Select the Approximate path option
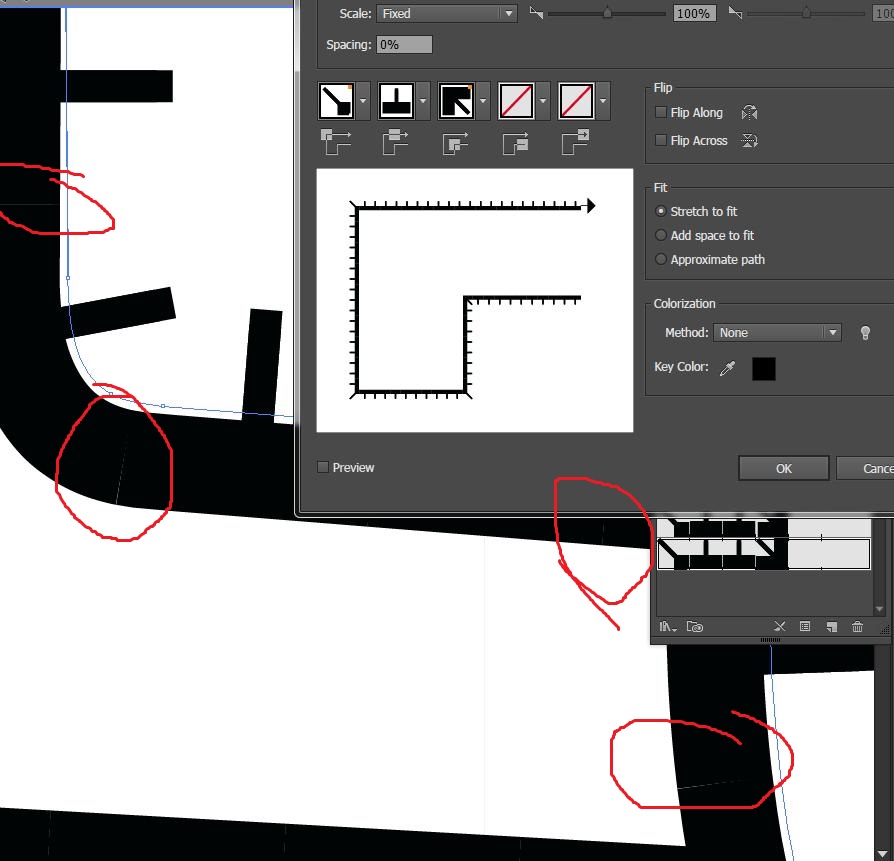Image resolution: width=894 pixels, height=861 pixels. pyautogui.click(x=661, y=259)
